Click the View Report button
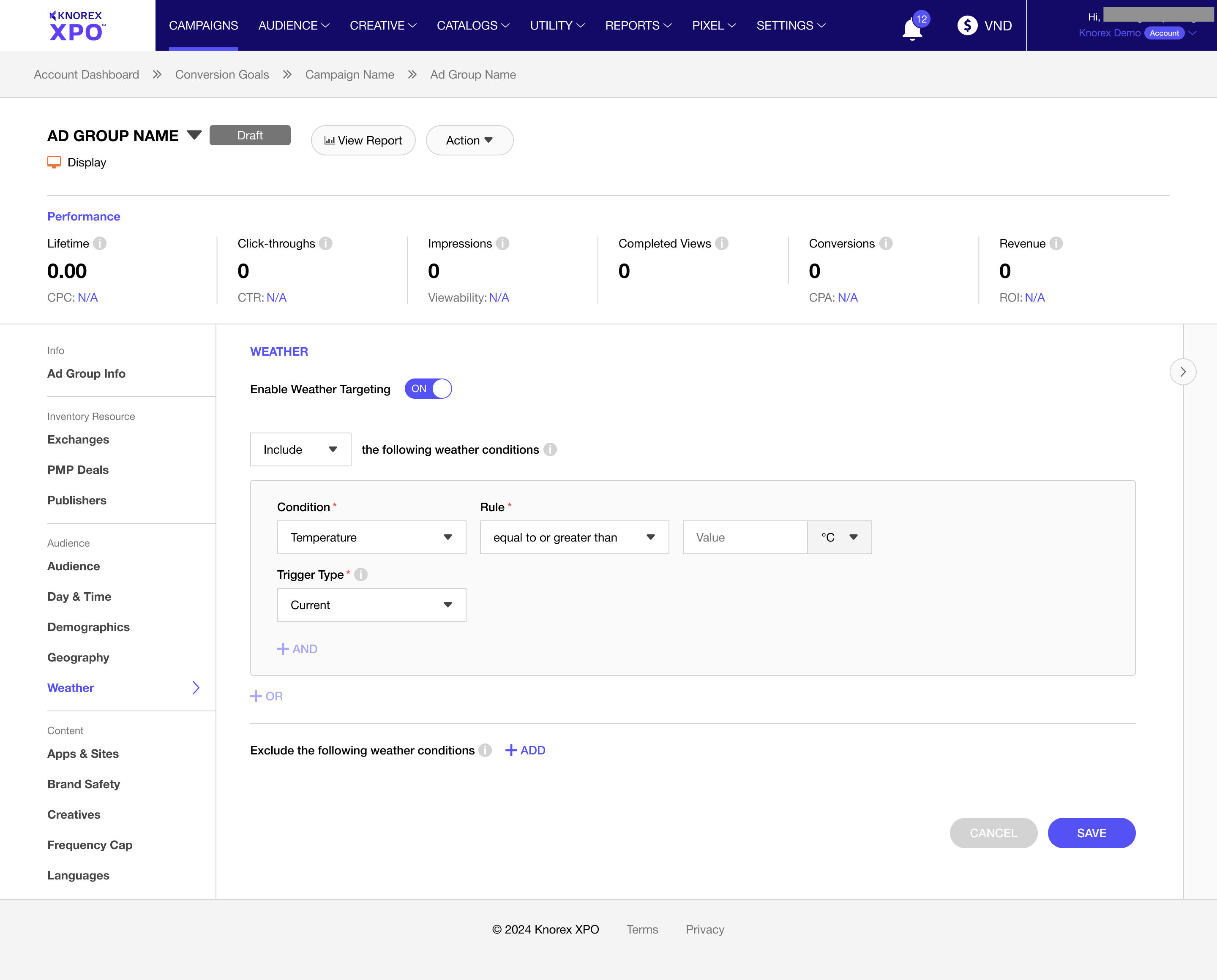The width and height of the screenshot is (1217, 980). click(x=363, y=140)
